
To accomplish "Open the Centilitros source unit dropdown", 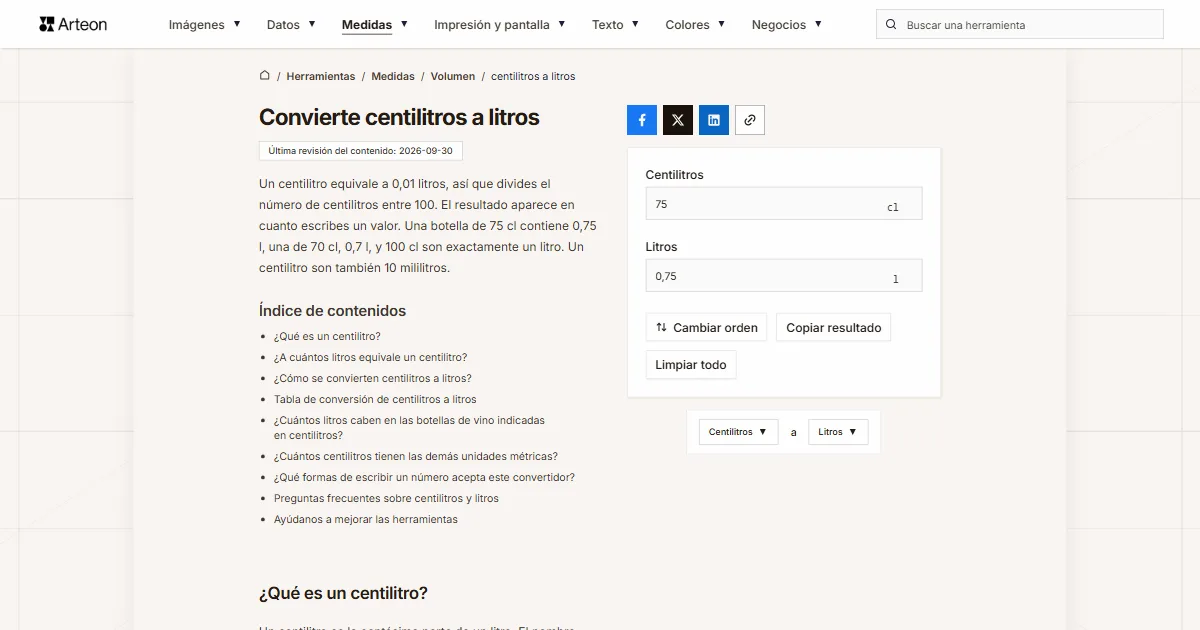I will pos(738,432).
